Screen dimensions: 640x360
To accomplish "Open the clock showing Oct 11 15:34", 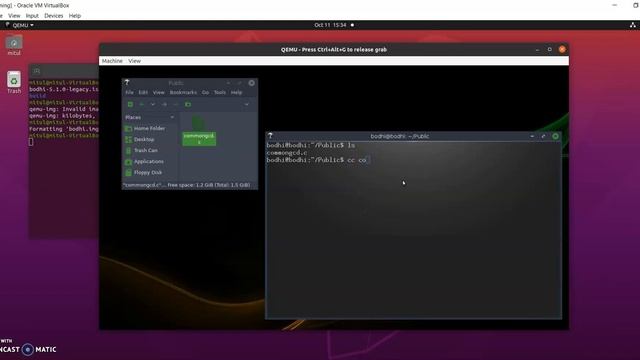I will click(330, 25).
